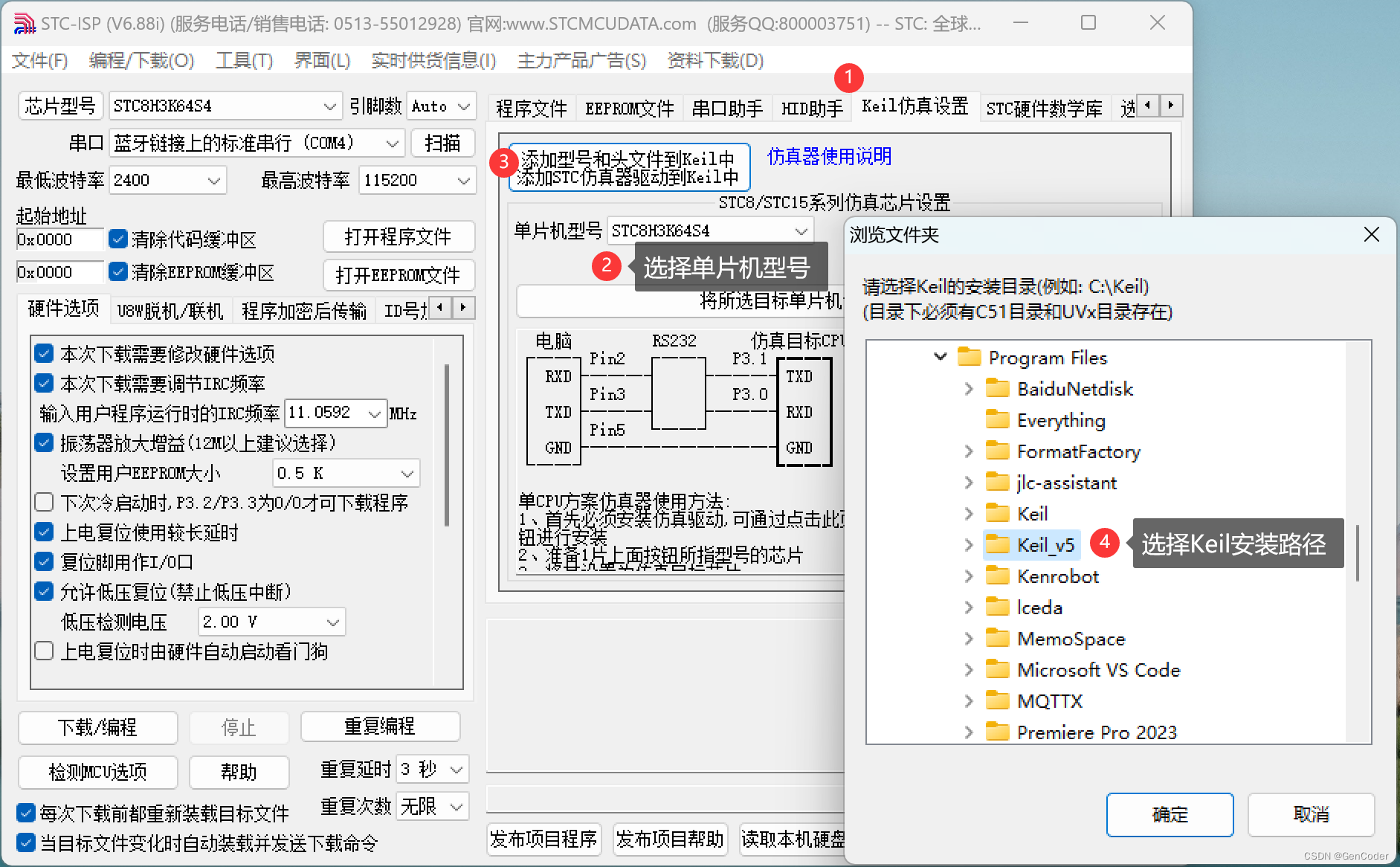The width and height of the screenshot is (1400, 867).
Task: Click the STC-ISP application logo icon
Action: tap(24, 24)
